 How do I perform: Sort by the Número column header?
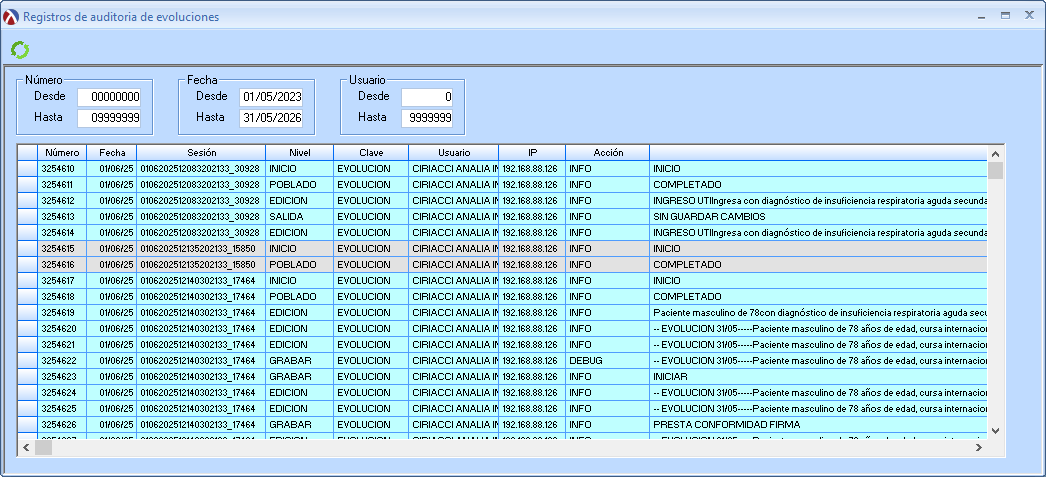pos(62,153)
